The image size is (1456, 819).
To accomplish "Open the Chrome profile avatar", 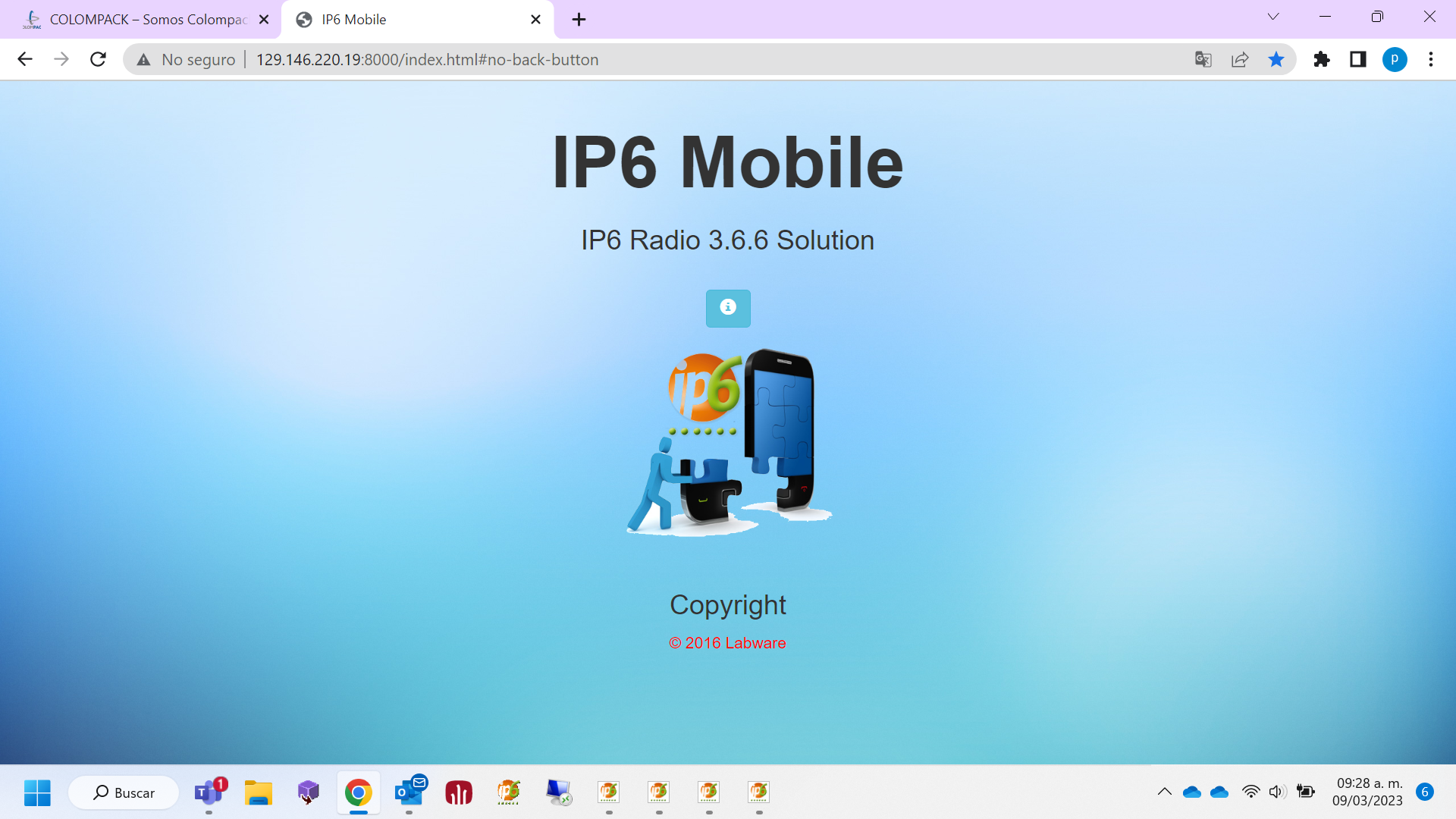I will [1395, 59].
